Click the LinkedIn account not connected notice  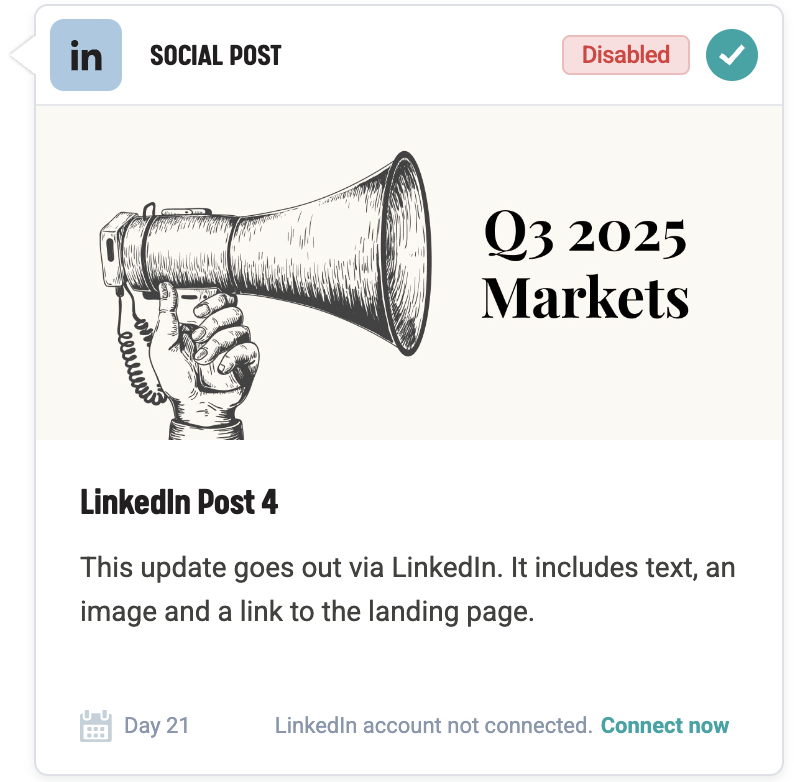[x=433, y=726]
